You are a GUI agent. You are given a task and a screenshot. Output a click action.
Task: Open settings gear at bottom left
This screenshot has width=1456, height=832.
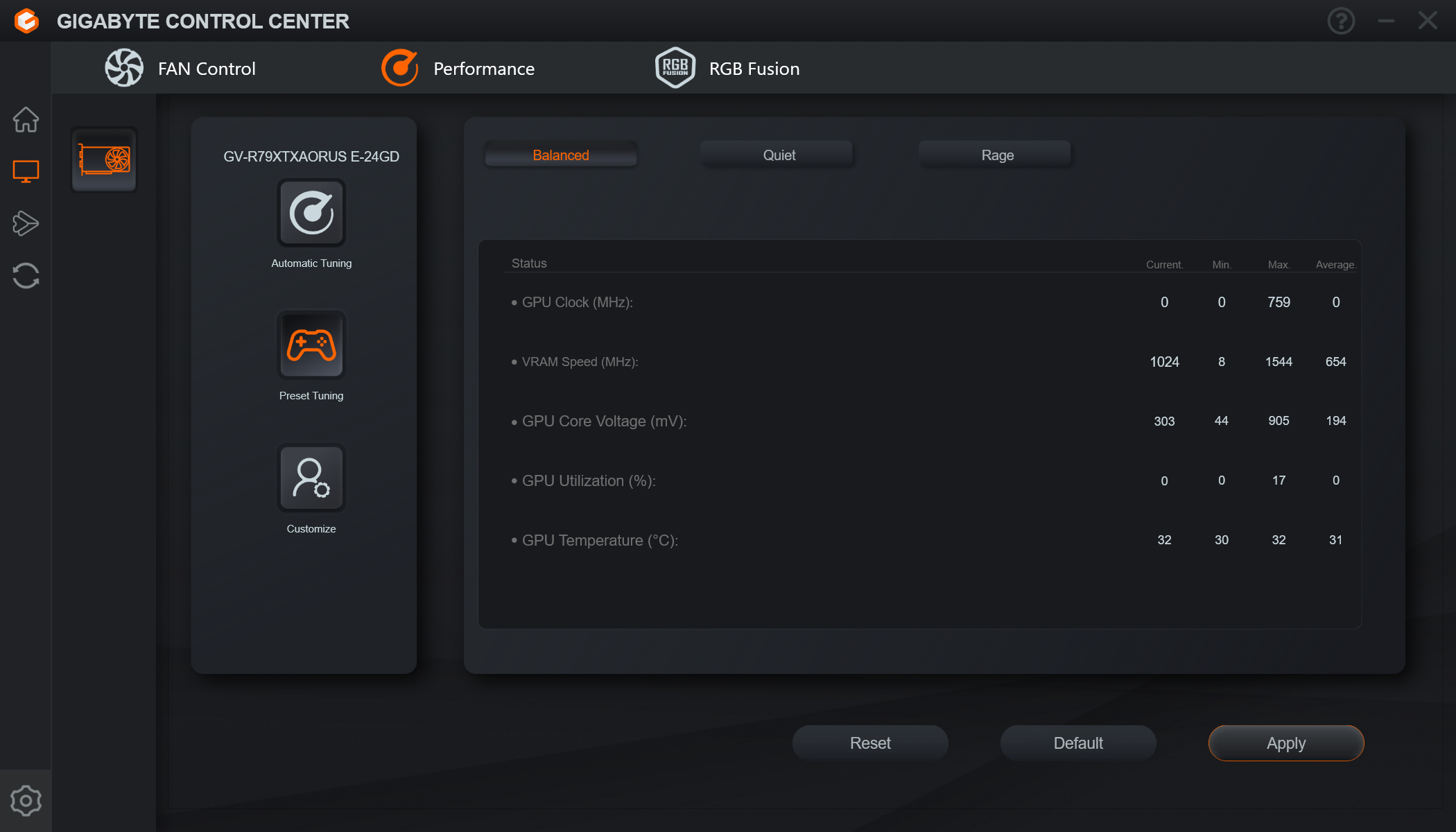26,801
